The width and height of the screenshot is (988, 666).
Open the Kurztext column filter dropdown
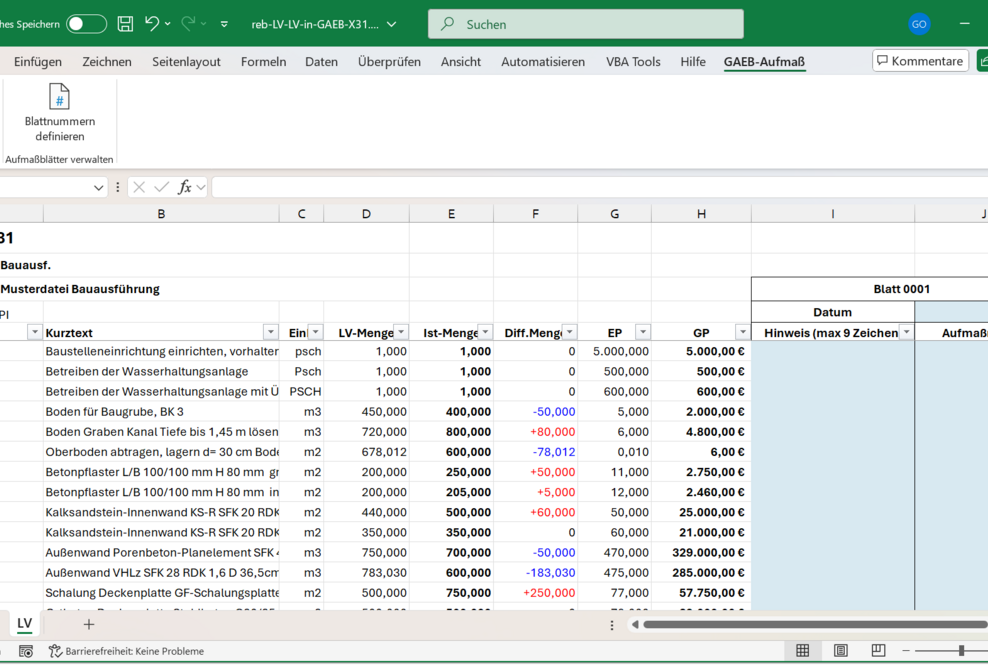tap(270, 332)
